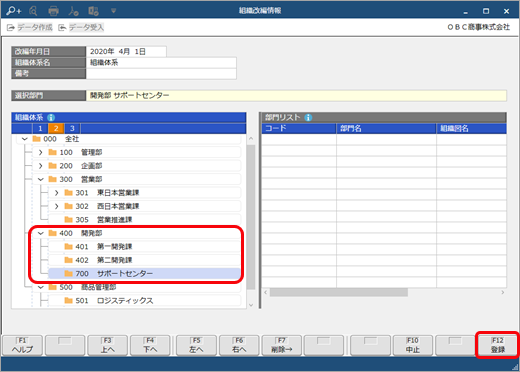Click the F7 削除 button

(282, 345)
